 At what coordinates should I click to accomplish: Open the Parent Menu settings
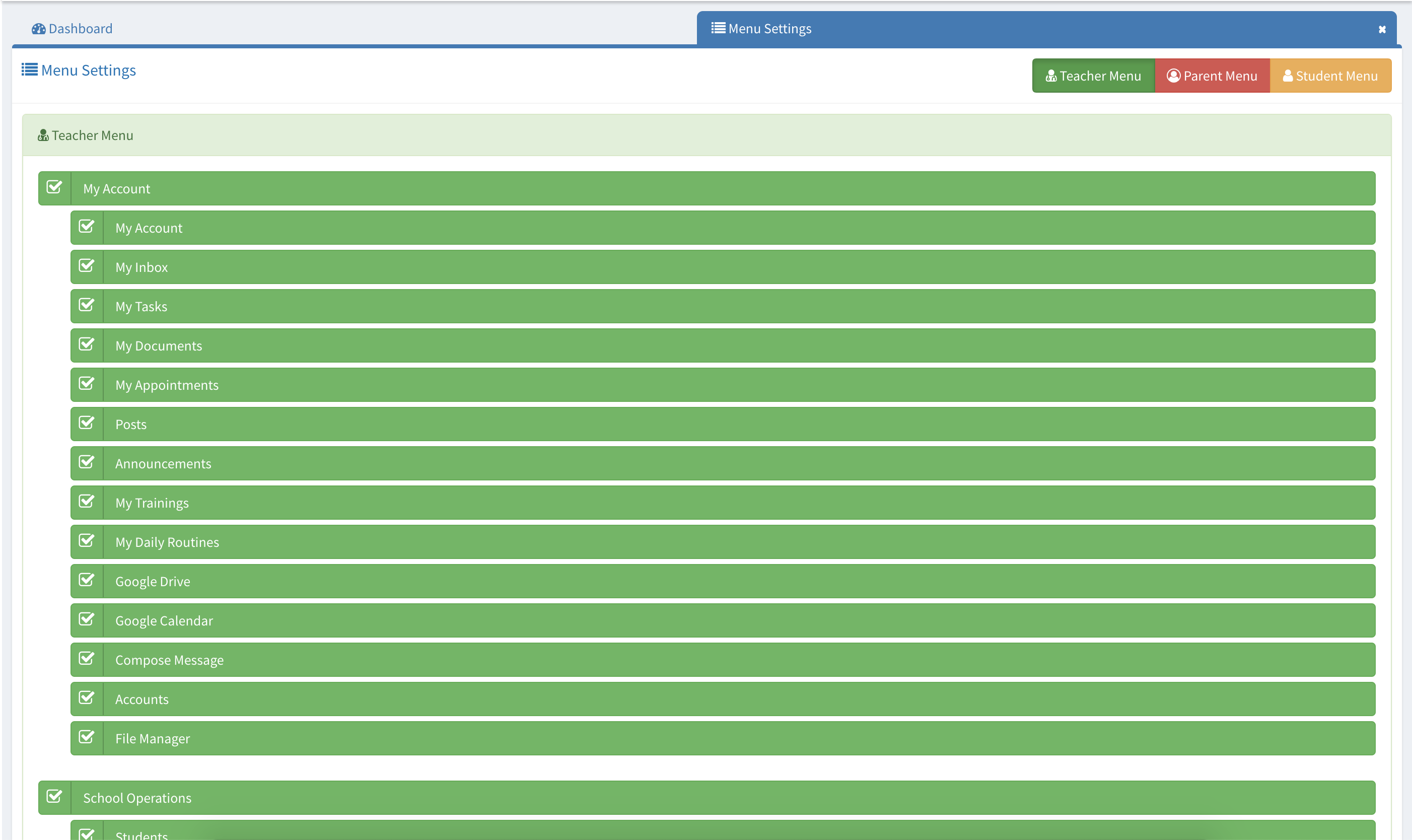pos(1212,76)
